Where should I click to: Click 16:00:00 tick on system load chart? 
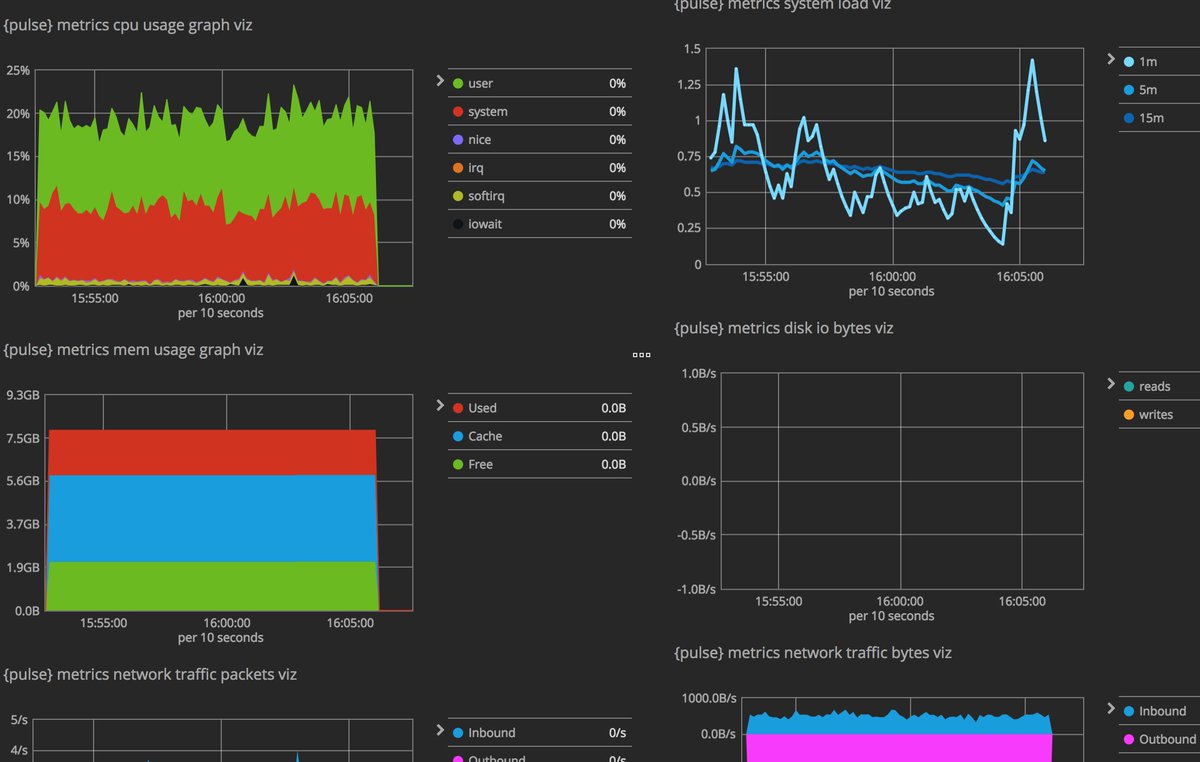pyautogui.click(x=892, y=277)
